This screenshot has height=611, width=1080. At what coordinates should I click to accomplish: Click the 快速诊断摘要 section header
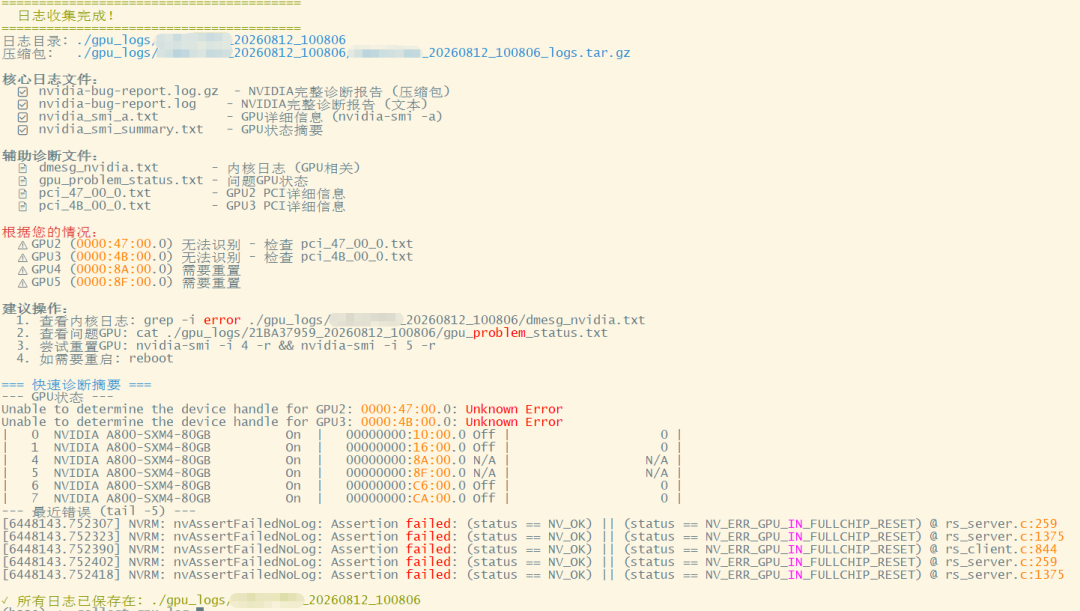pos(76,384)
